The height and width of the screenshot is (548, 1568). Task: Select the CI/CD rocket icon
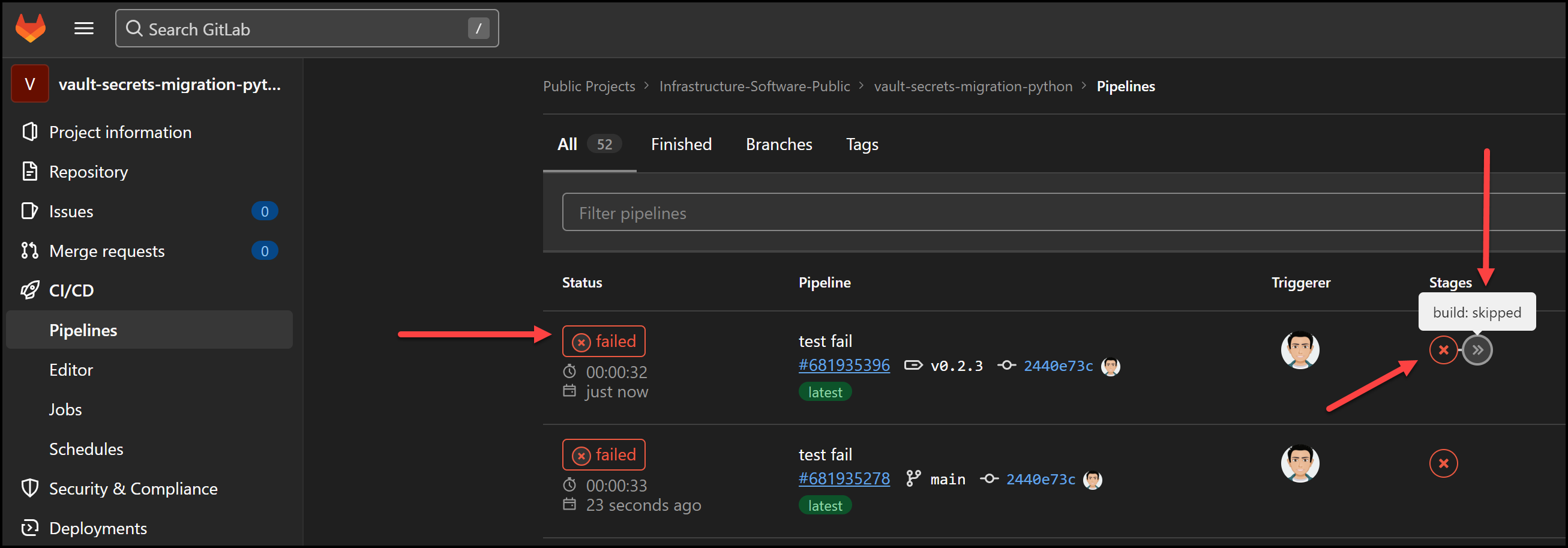pyautogui.click(x=29, y=290)
